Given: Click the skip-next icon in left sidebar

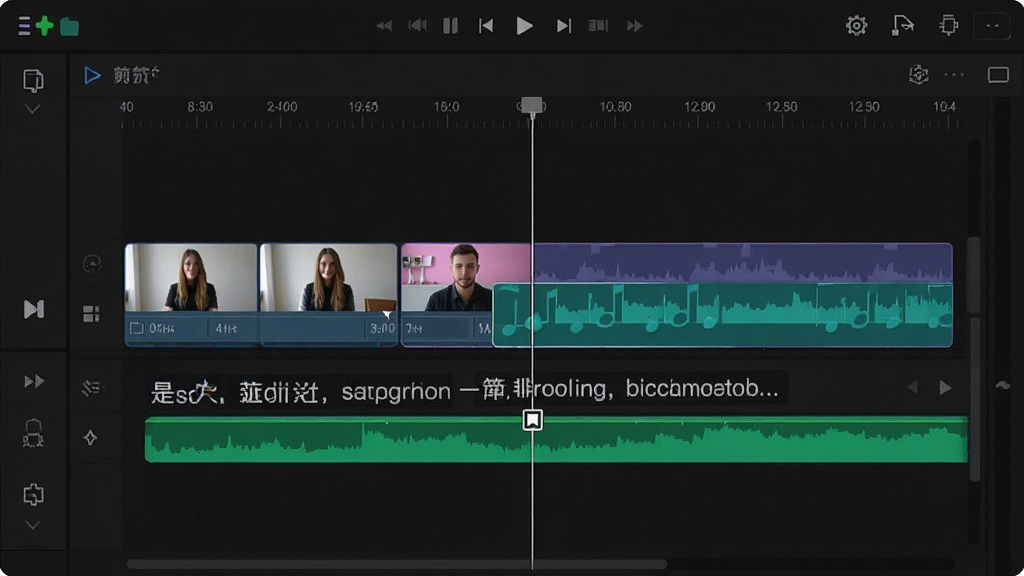Looking at the screenshot, I should pos(34,309).
